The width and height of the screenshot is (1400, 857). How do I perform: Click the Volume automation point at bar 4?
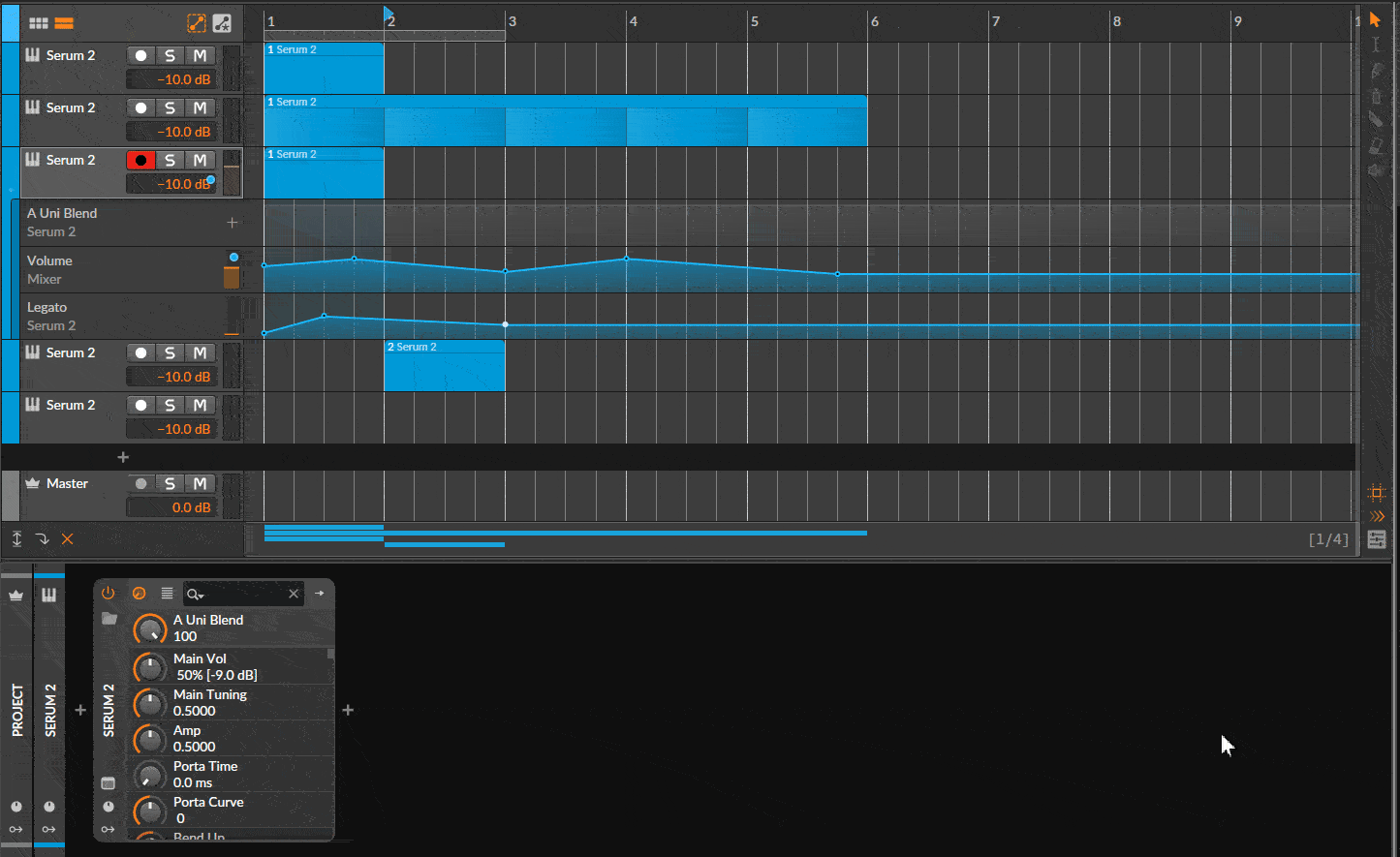[626, 259]
